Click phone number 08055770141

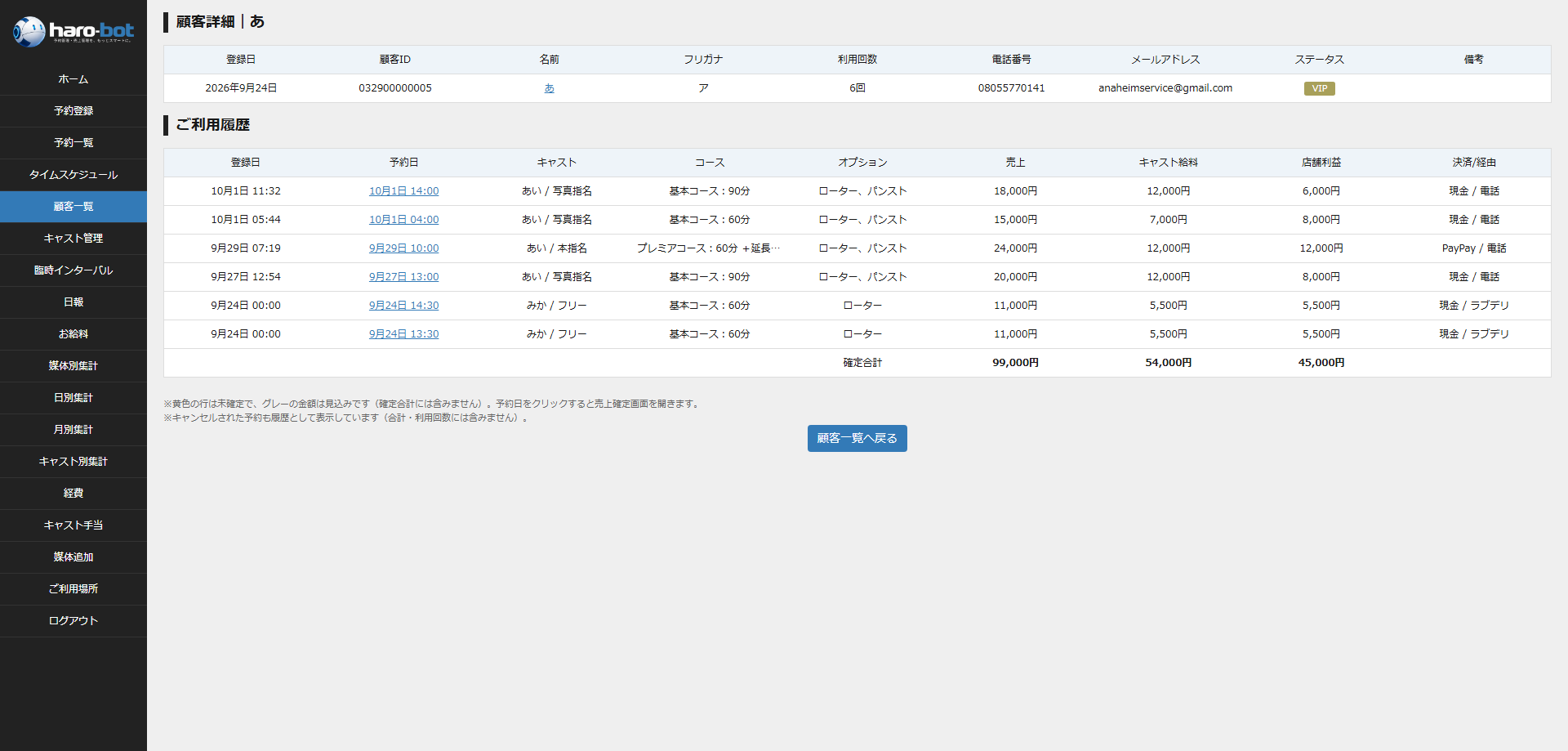tap(1011, 88)
